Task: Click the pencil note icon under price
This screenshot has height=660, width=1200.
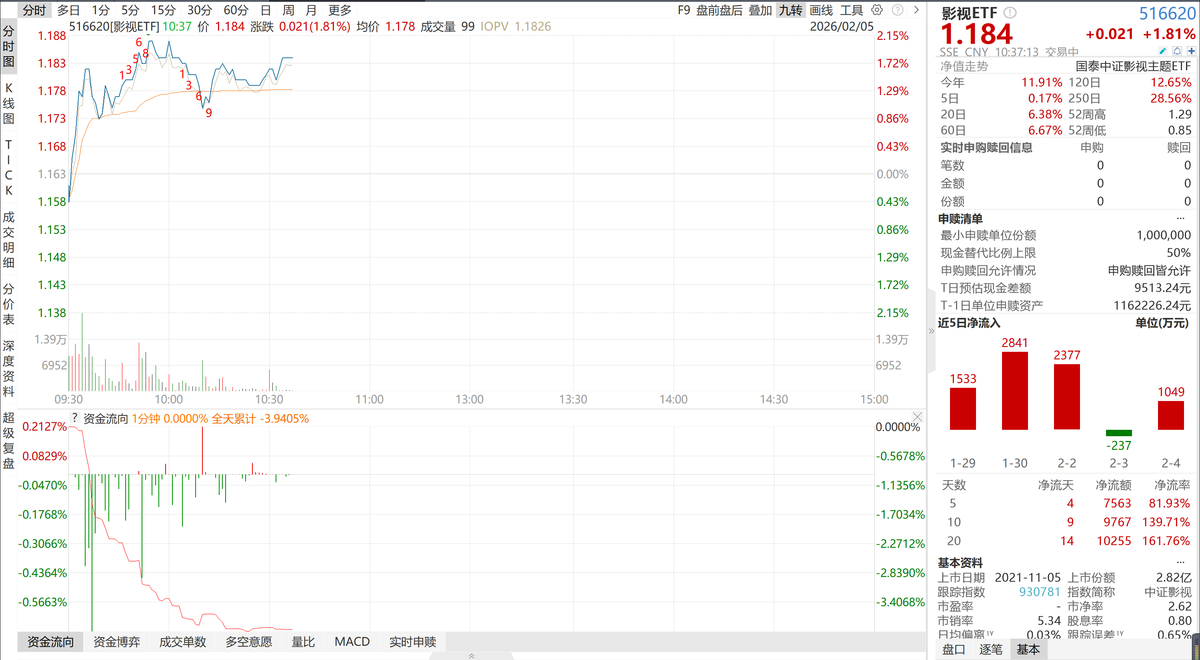Action: coord(1163,51)
